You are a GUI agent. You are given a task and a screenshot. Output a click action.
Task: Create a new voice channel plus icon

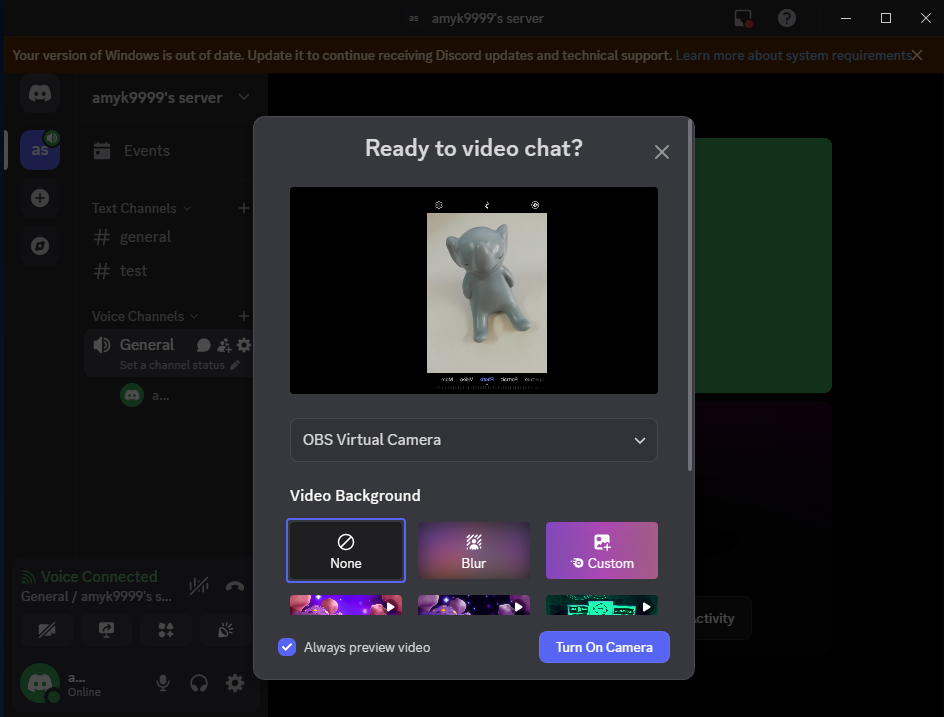(243, 316)
